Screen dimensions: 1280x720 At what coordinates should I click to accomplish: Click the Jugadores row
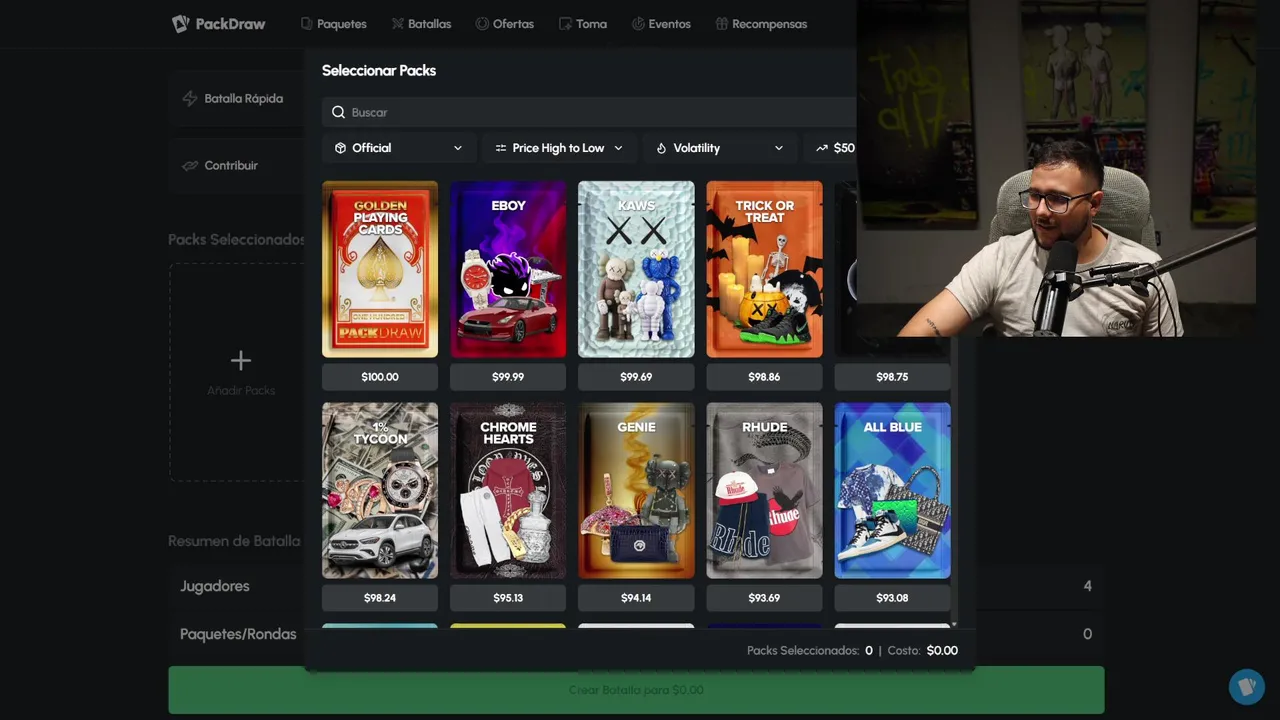tap(636, 586)
